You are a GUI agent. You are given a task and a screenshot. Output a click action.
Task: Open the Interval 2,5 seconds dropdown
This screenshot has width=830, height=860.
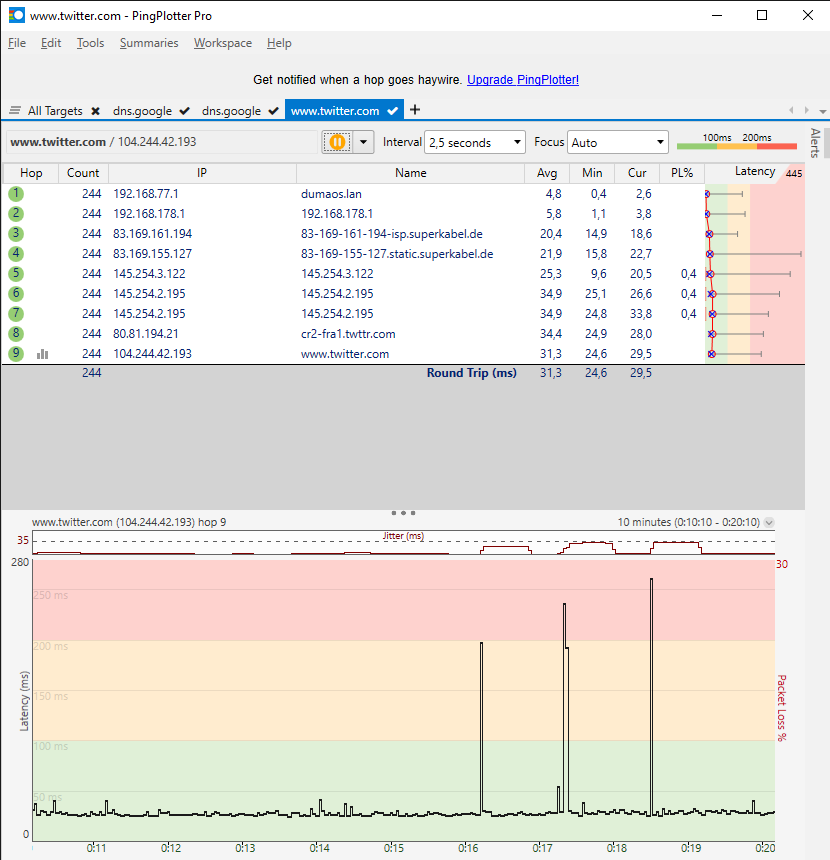(475, 142)
